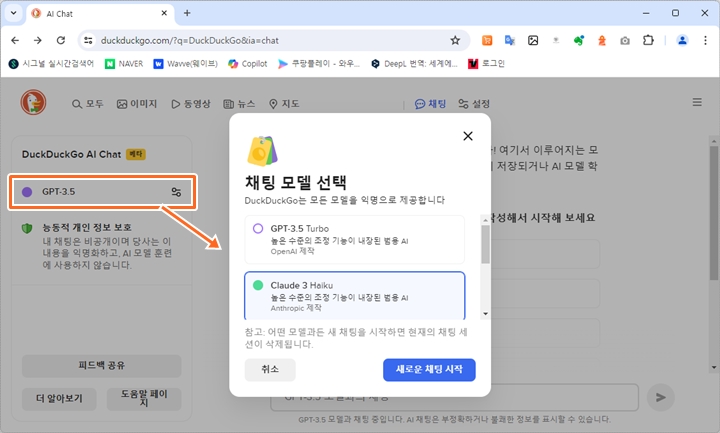Go forward in browser history

(38, 40)
